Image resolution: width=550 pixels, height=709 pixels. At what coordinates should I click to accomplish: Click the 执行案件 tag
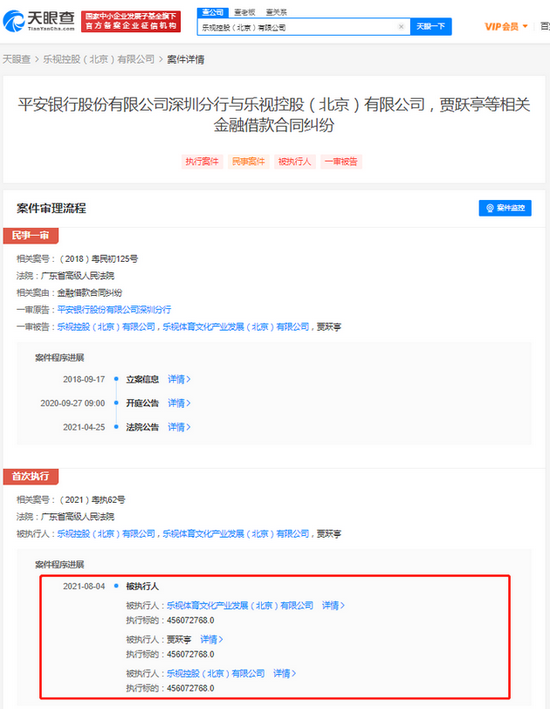[202, 161]
